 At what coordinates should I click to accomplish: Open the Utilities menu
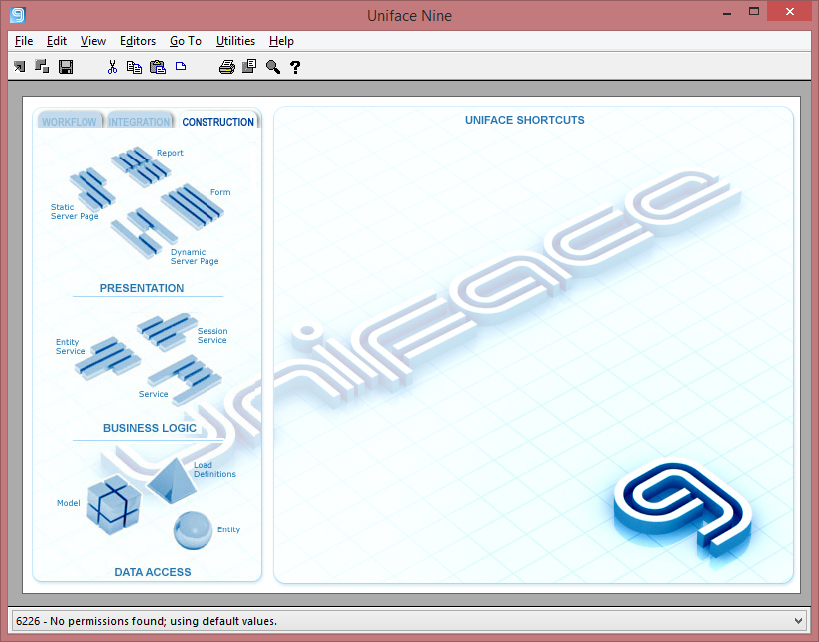[236, 41]
